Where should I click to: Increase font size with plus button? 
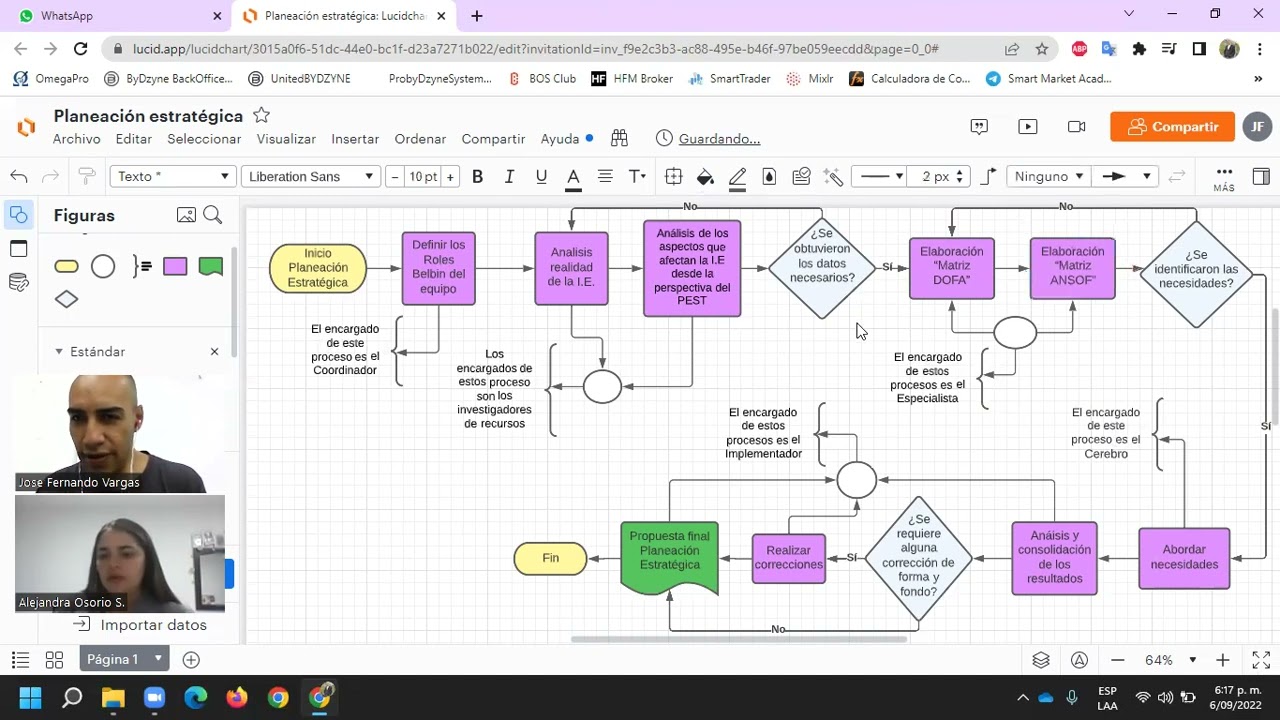pos(450,177)
